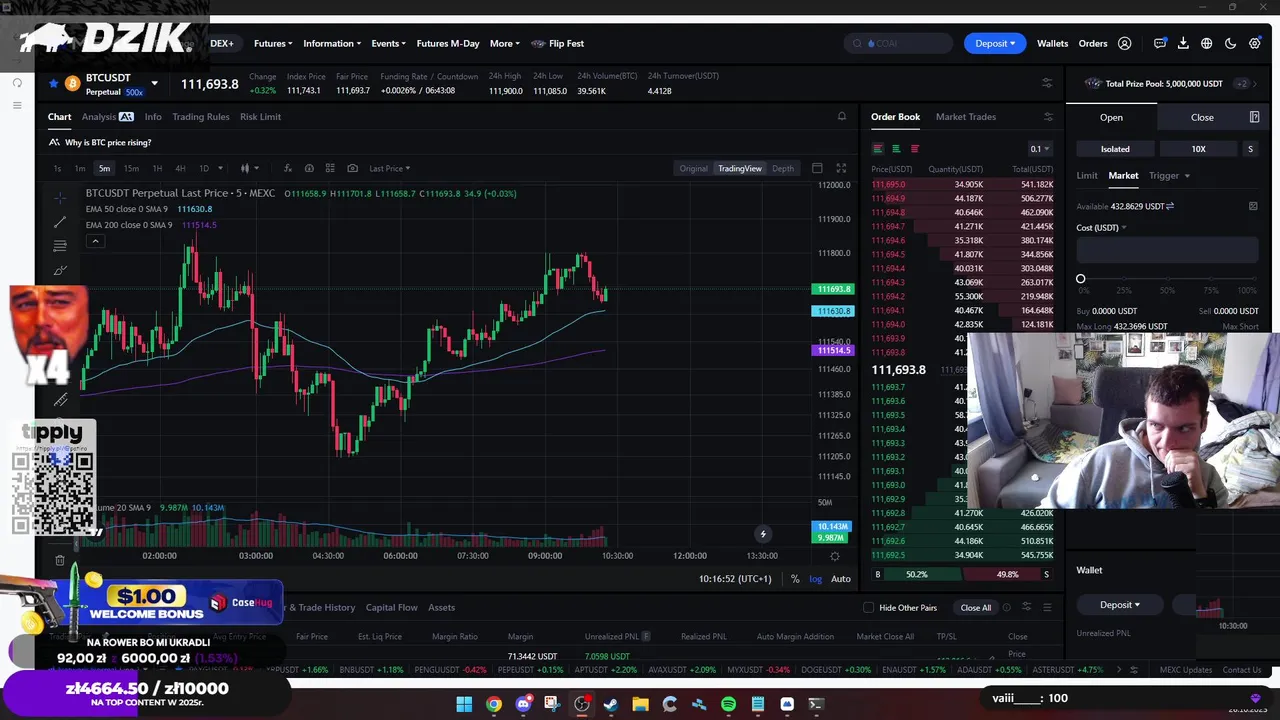Toggle the percent scale on the chart
Screen dimensions: 1280x720
795,579
